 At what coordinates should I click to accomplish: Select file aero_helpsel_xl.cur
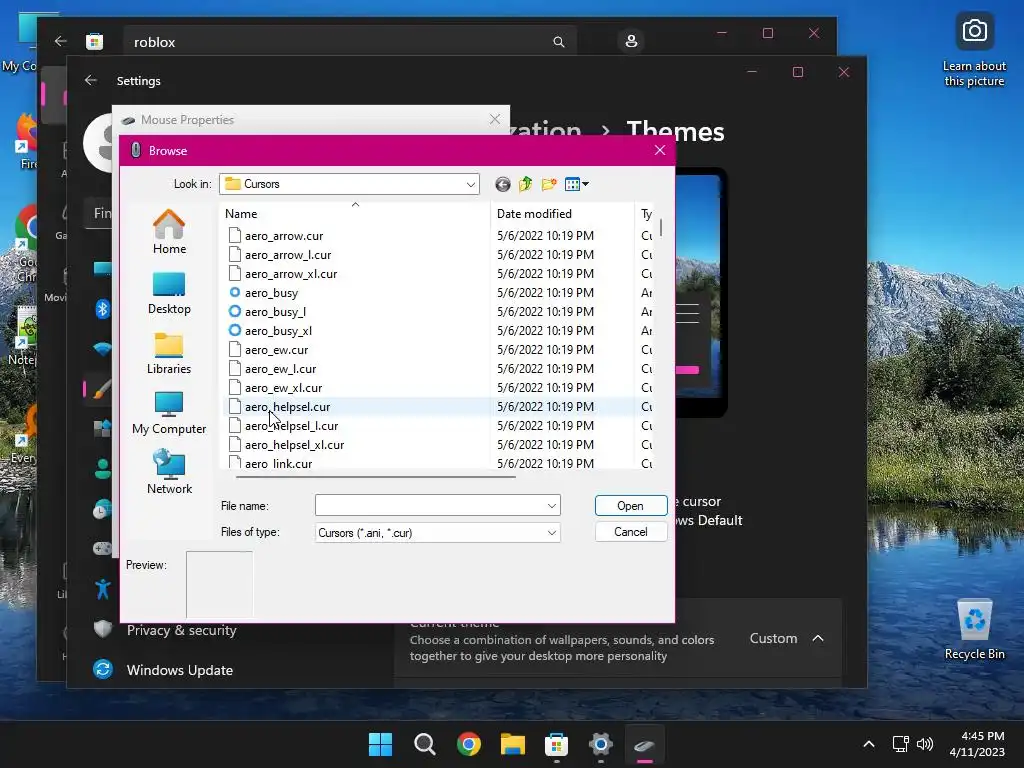[x=295, y=444]
